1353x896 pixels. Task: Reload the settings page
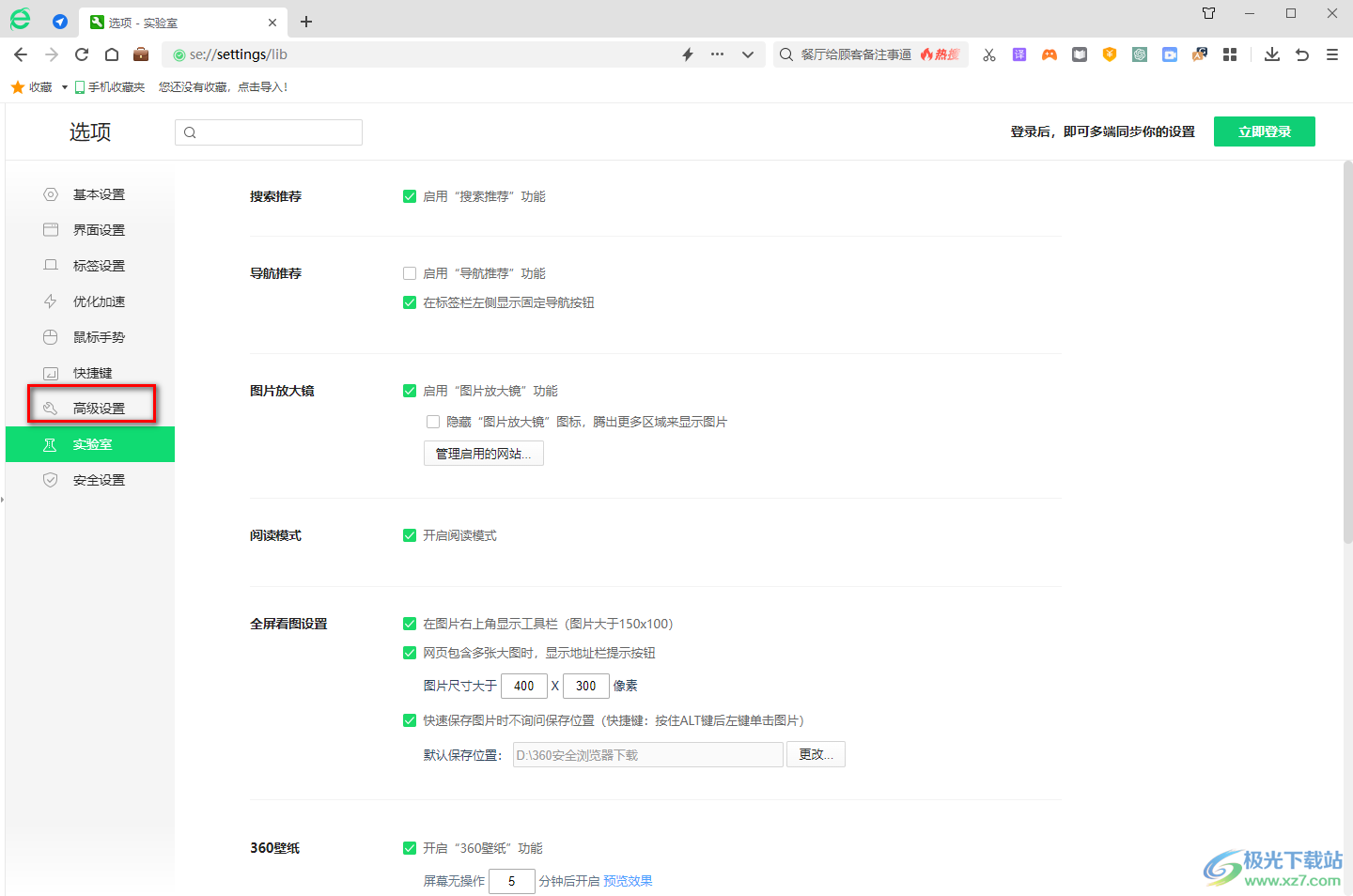click(82, 54)
